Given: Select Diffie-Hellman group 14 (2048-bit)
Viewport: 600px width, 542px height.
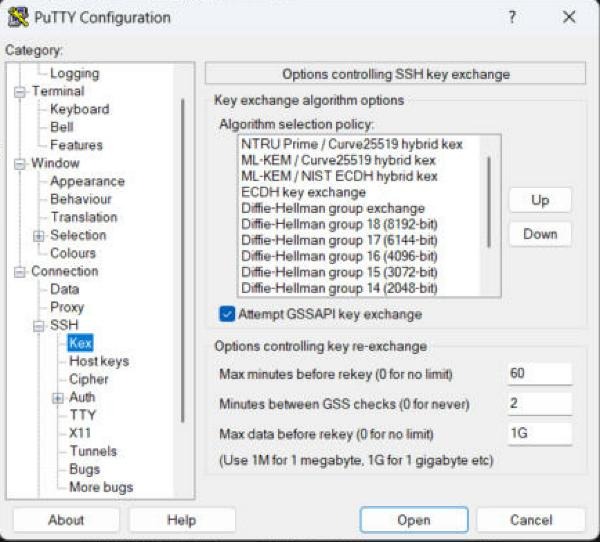Looking at the screenshot, I should pos(359,288).
